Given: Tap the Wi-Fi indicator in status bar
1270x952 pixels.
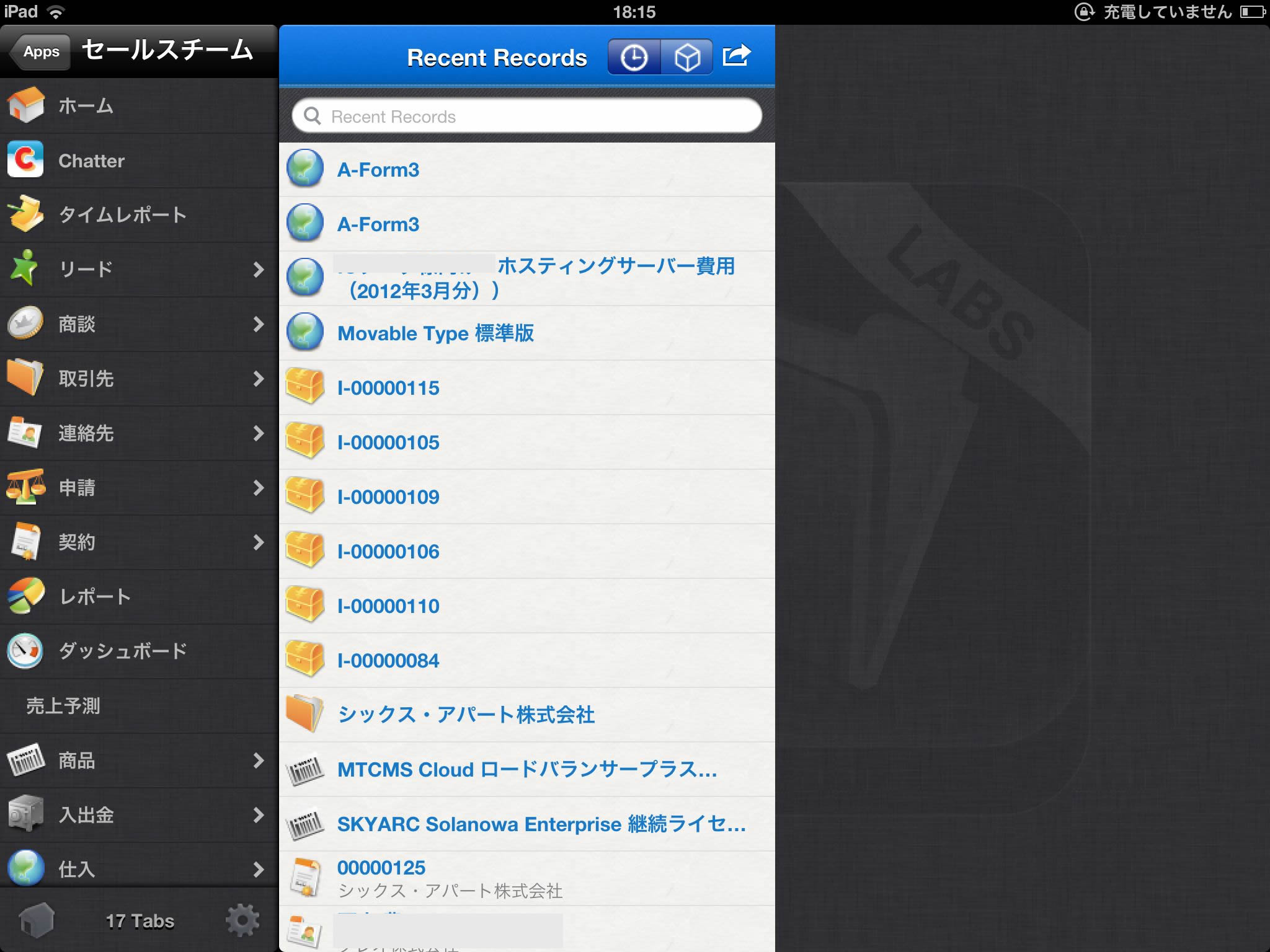Looking at the screenshot, I should point(56,12).
